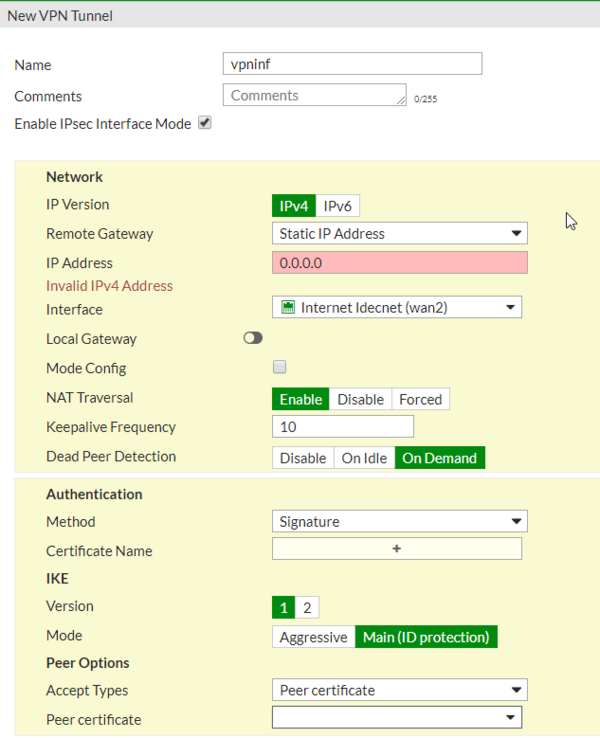Set NAT Traversal to Disable
Image resolution: width=600 pixels, height=738 pixels.
pyautogui.click(x=360, y=399)
